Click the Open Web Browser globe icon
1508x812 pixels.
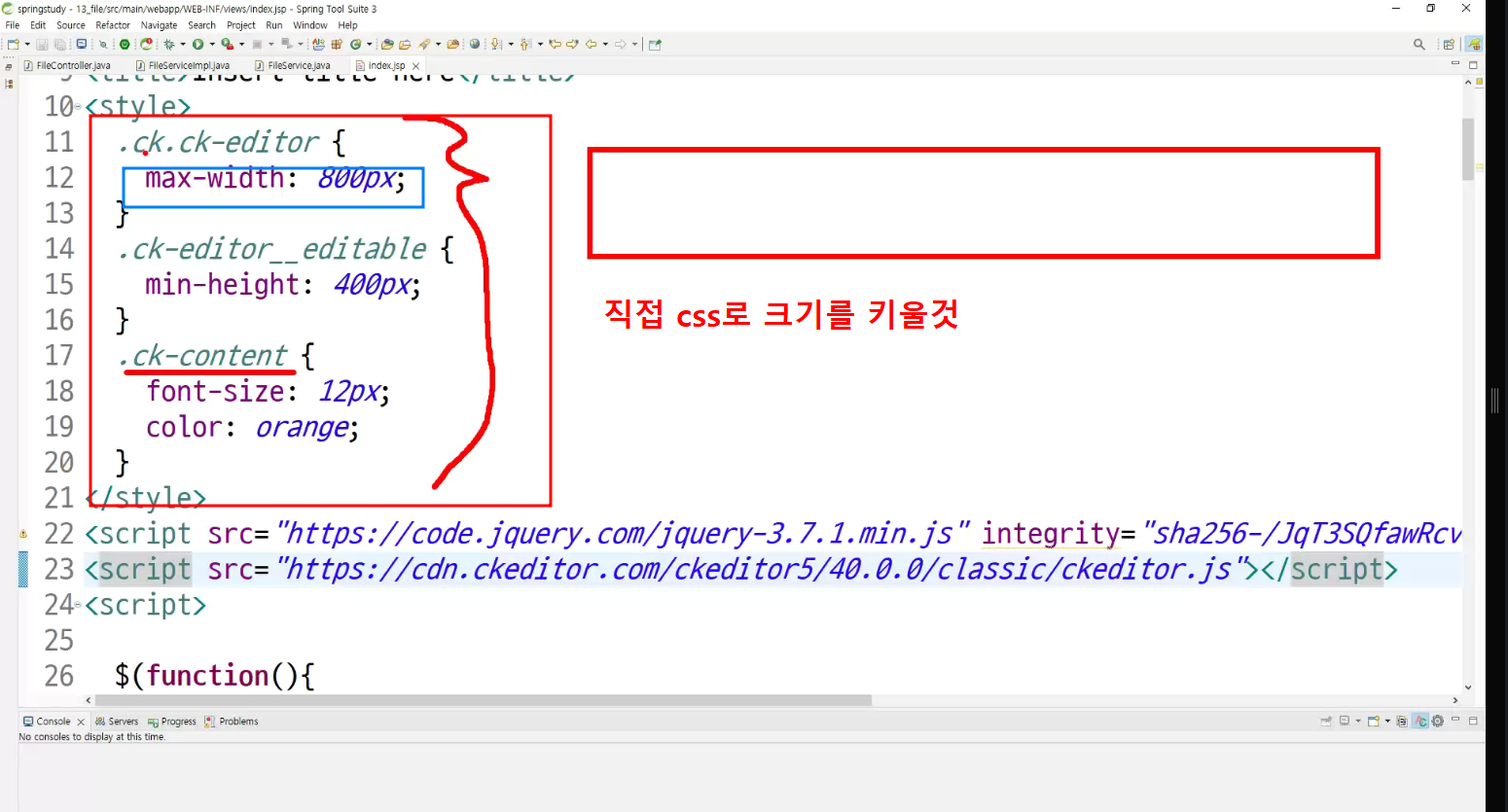[x=475, y=44]
